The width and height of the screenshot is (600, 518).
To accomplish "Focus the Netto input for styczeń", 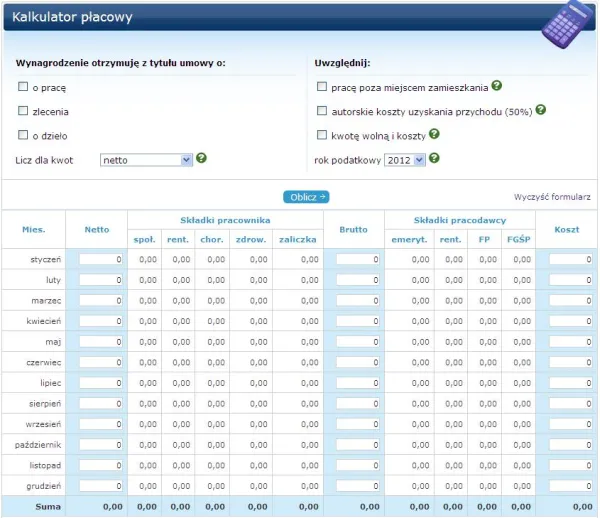I will pos(101,260).
